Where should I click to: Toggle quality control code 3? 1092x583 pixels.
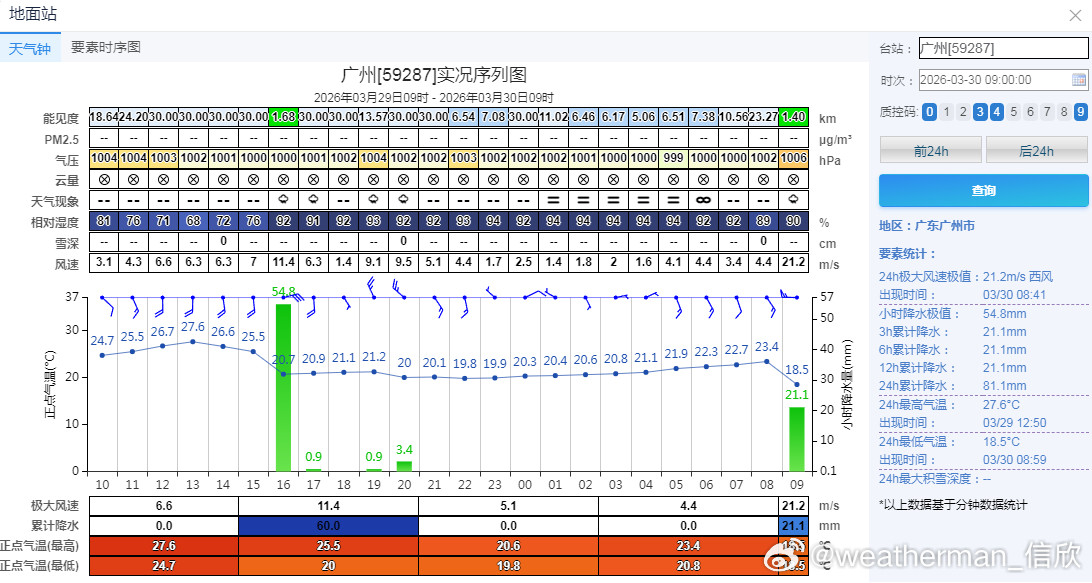pyautogui.click(x=980, y=111)
